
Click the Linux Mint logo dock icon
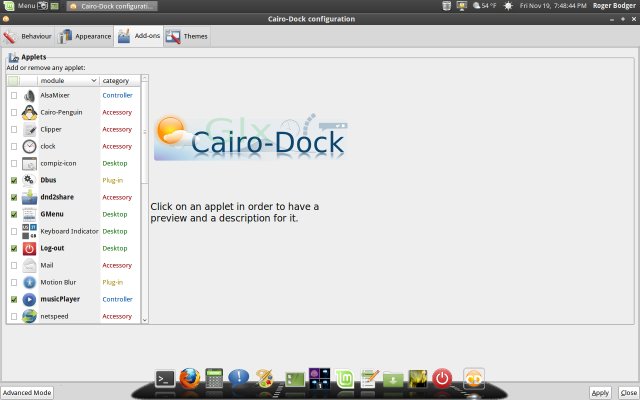pyautogui.click(x=344, y=378)
